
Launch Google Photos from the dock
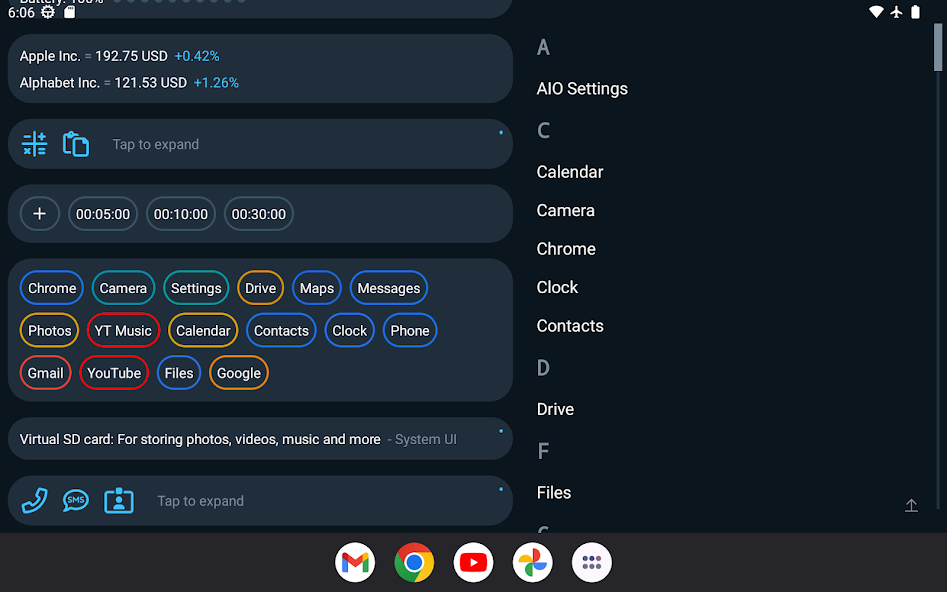[x=533, y=562]
